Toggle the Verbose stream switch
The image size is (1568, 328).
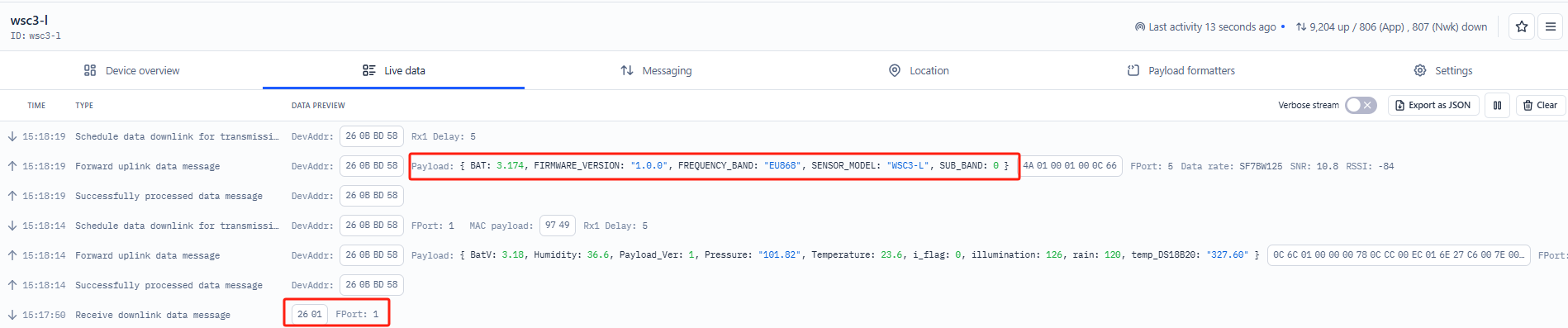point(1361,105)
